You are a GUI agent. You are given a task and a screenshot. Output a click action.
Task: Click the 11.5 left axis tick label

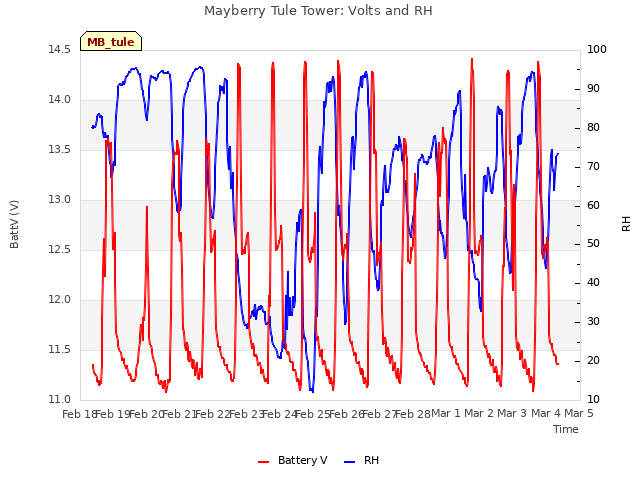click(60, 350)
